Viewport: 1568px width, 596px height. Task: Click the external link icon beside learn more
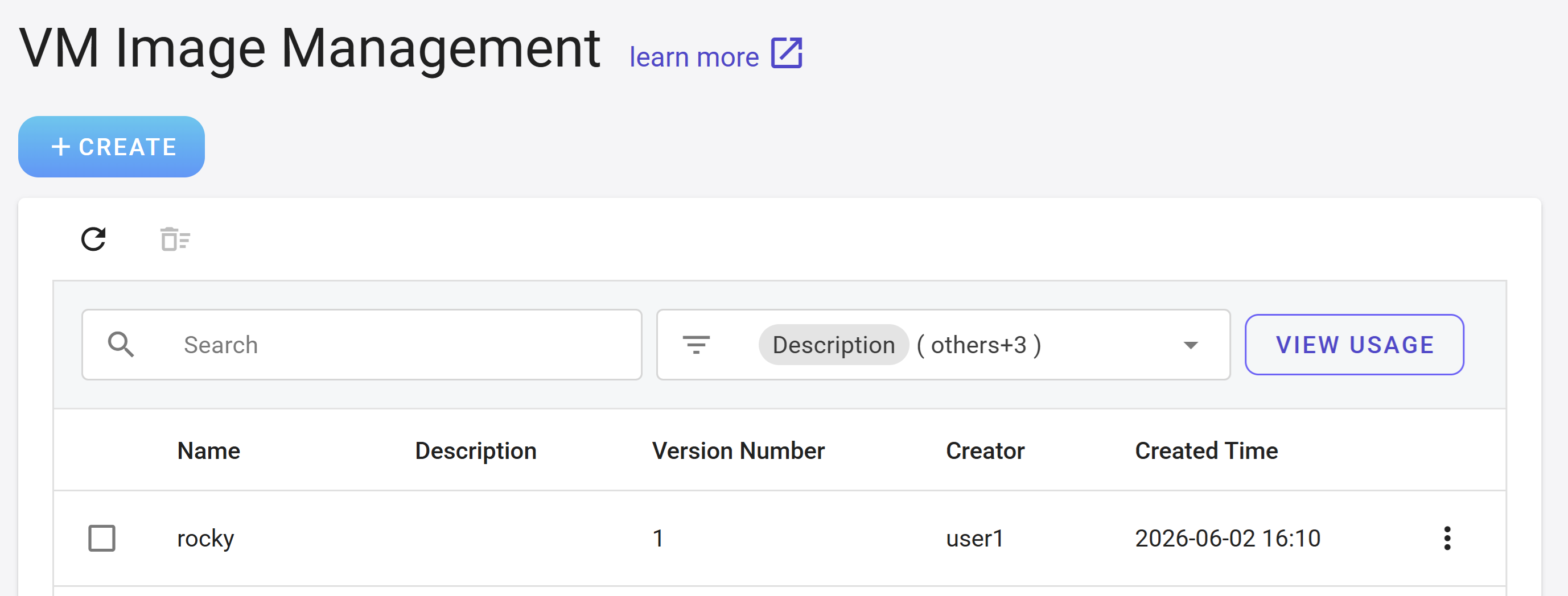point(787,53)
